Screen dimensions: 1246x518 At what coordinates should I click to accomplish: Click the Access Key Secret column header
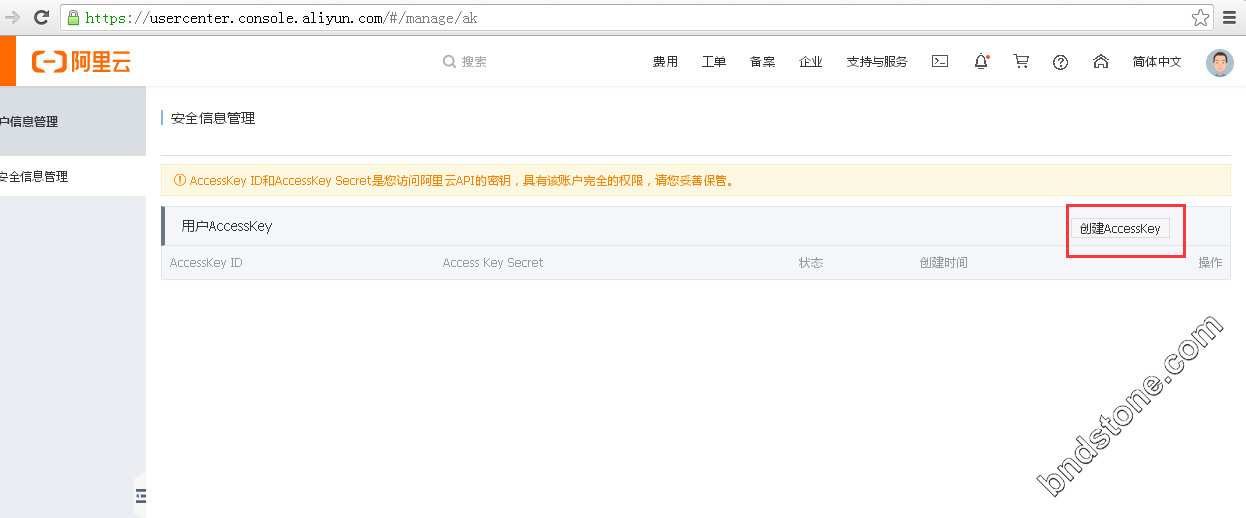point(493,263)
